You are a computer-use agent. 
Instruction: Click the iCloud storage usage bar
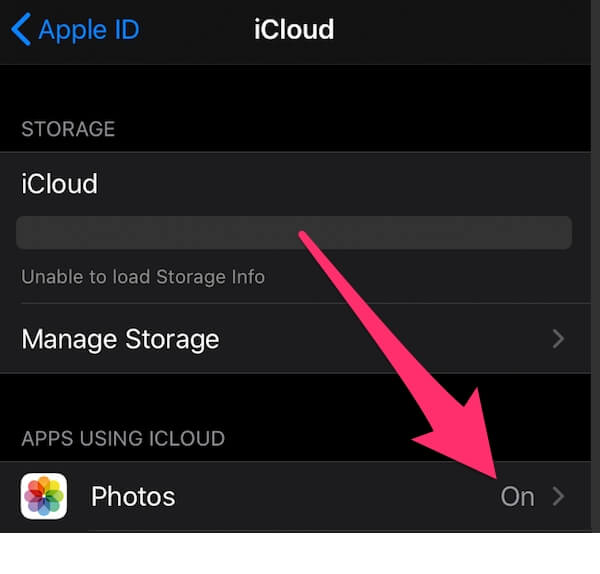pos(294,233)
